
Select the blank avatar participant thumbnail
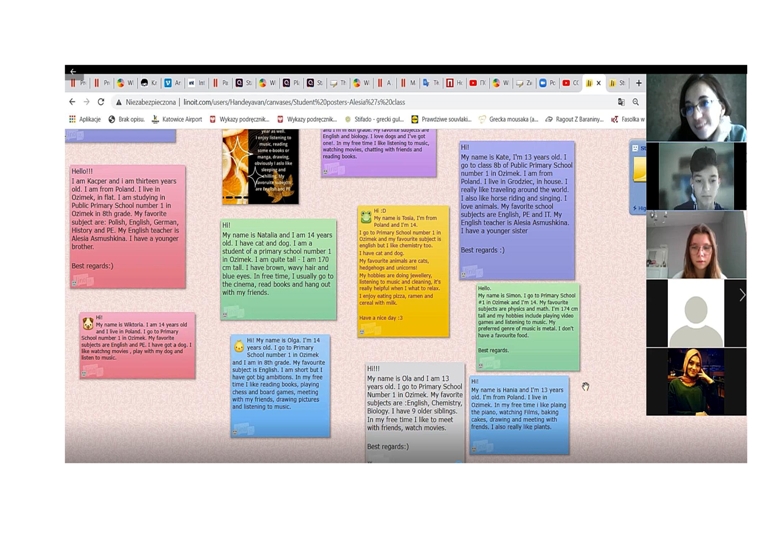696,313
